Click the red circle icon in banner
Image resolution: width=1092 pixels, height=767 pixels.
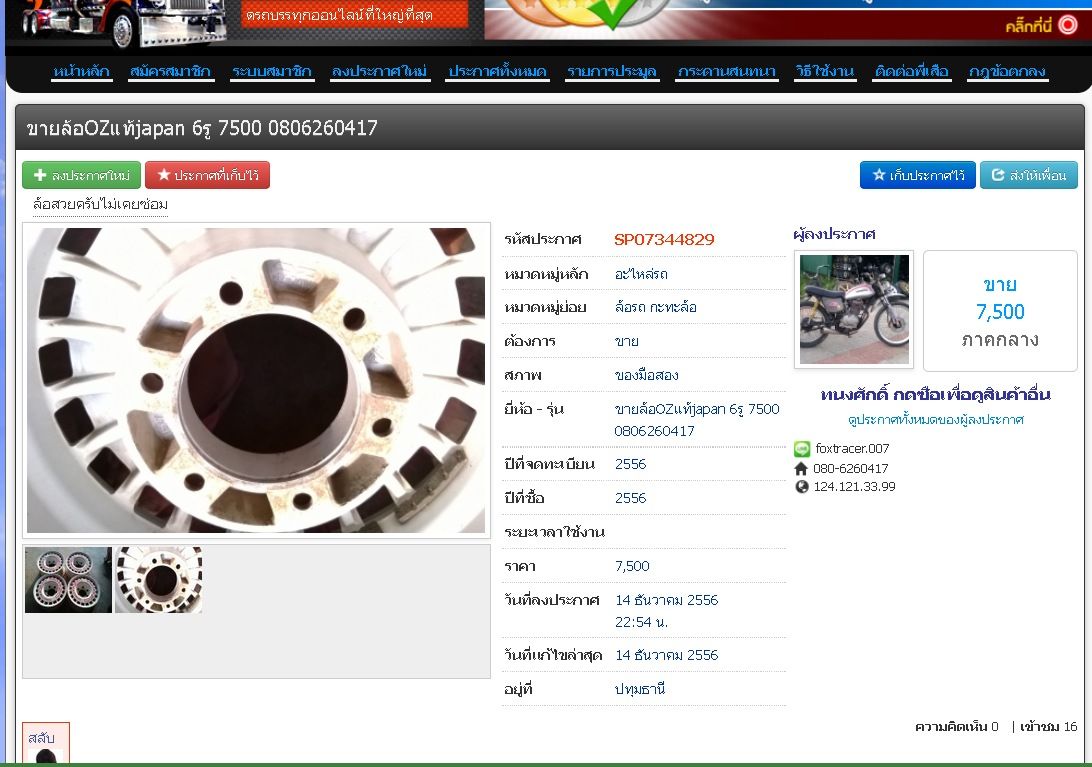pyautogui.click(x=1068, y=25)
